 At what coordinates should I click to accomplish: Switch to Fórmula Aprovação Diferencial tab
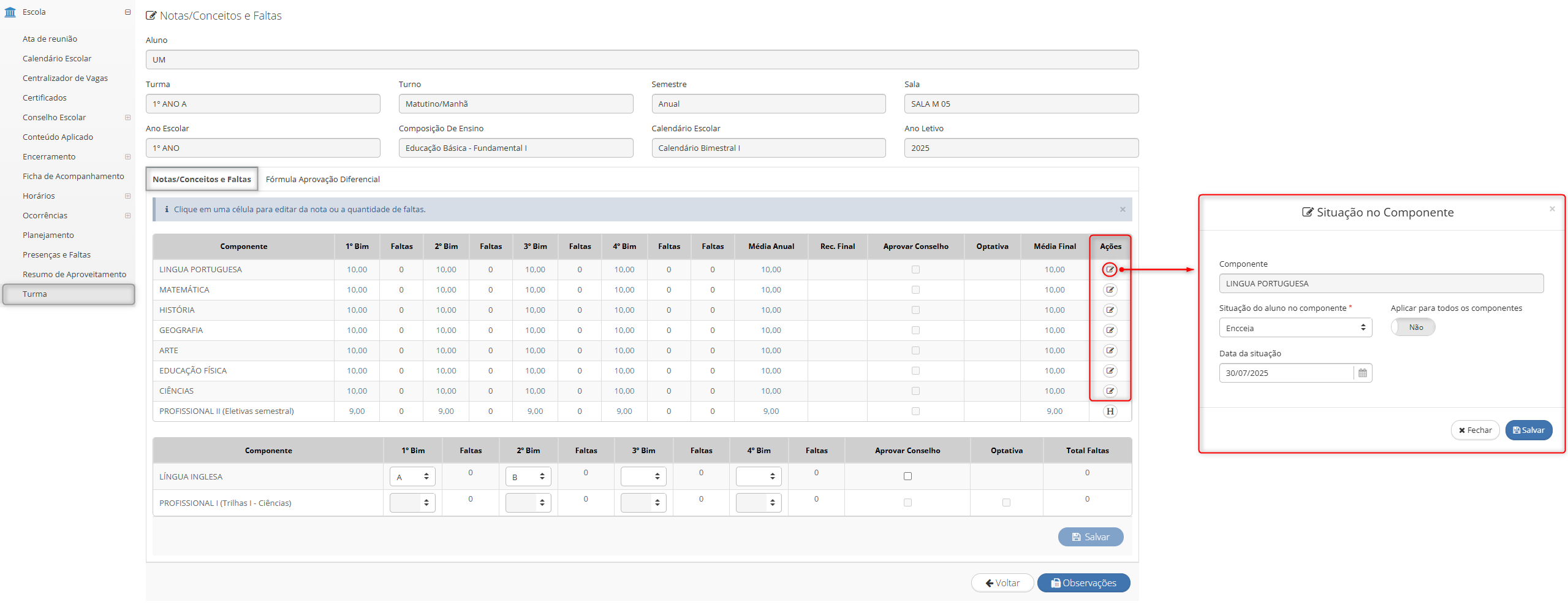tap(322, 180)
